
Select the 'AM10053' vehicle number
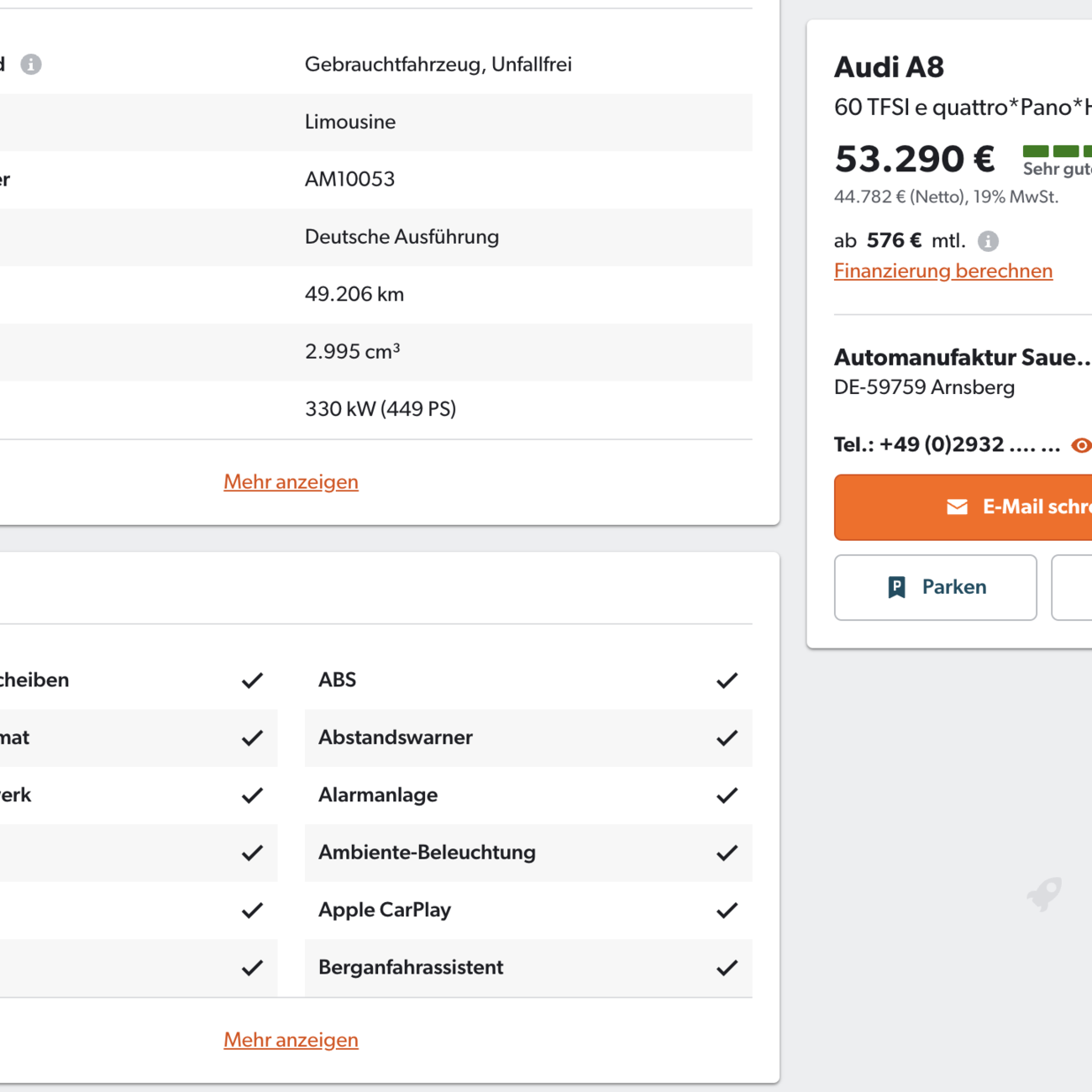(349, 179)
